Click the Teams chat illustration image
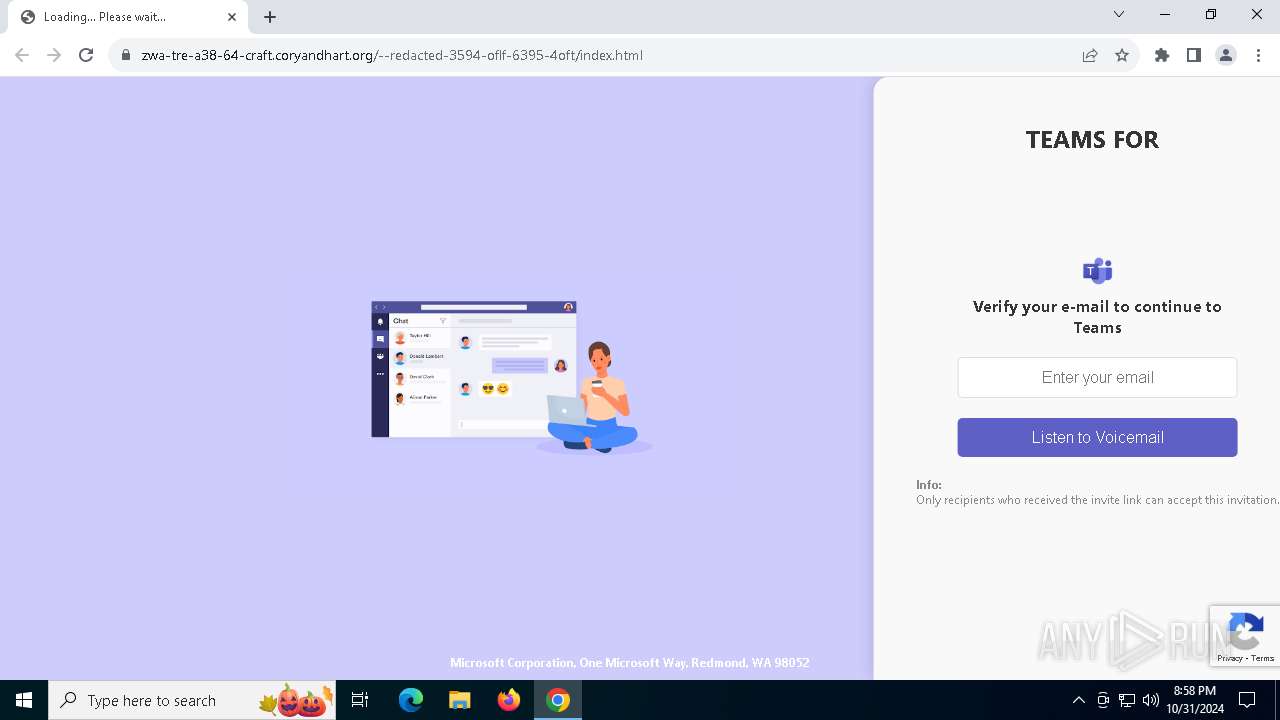 click(511, 377)
